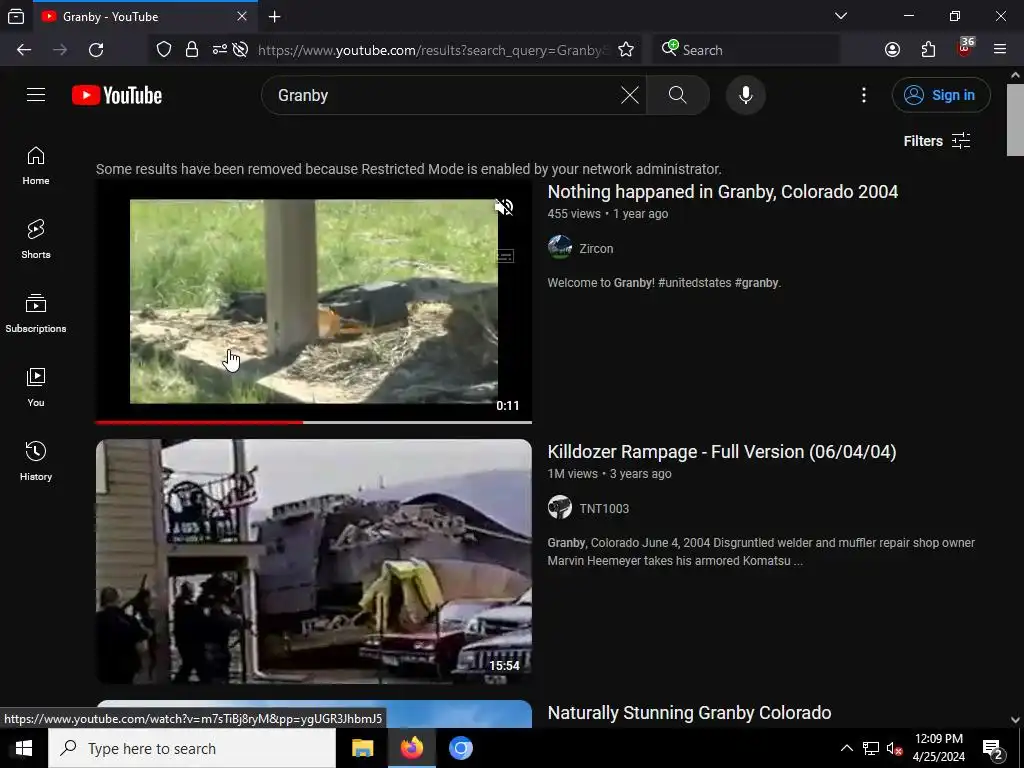
Task: Focus the Firefox URL address field
Action: (x=432, y=50)
